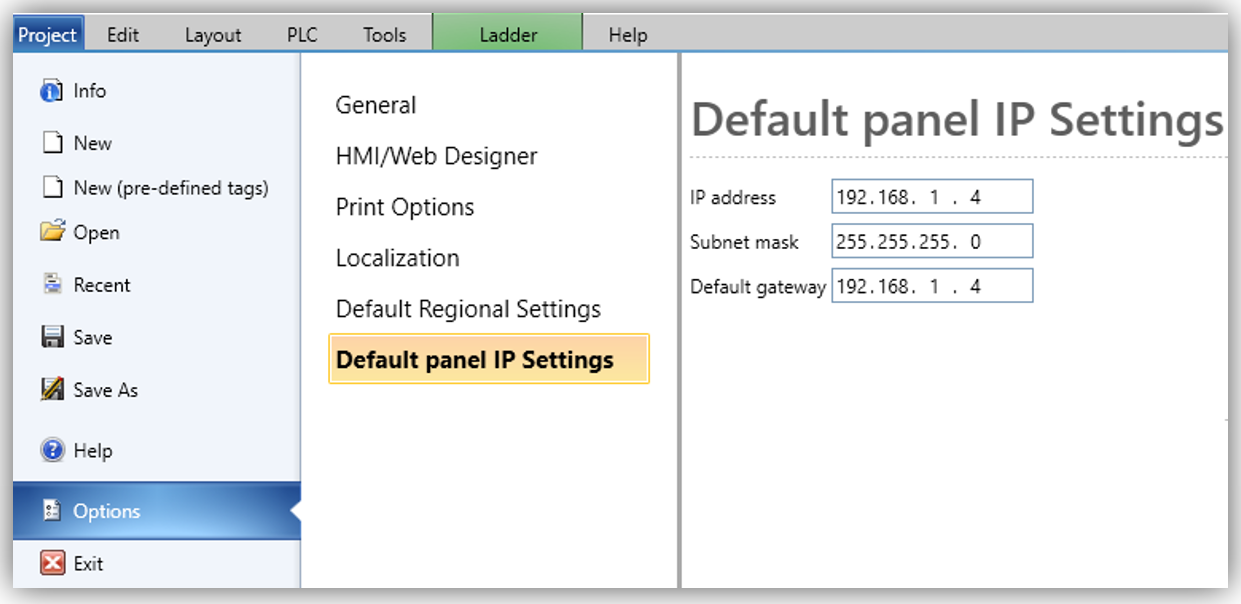Click the New (pre-defined tags) text label
The image size is (1241, 604).
[x=171, y=188]
